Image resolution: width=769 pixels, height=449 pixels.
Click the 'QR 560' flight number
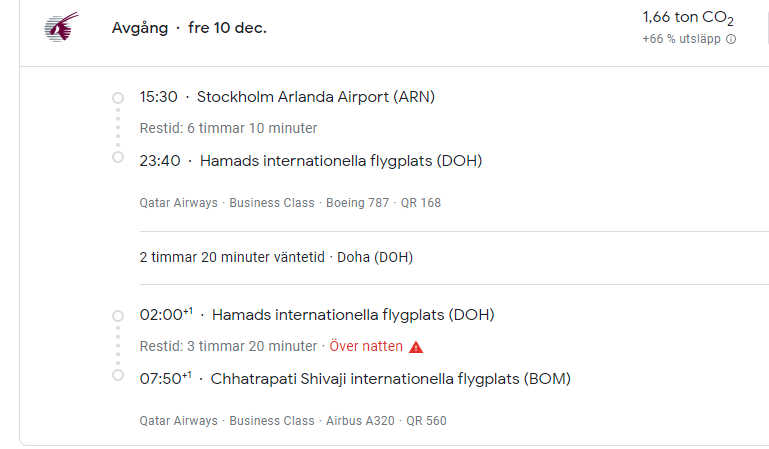pos(423,421)
